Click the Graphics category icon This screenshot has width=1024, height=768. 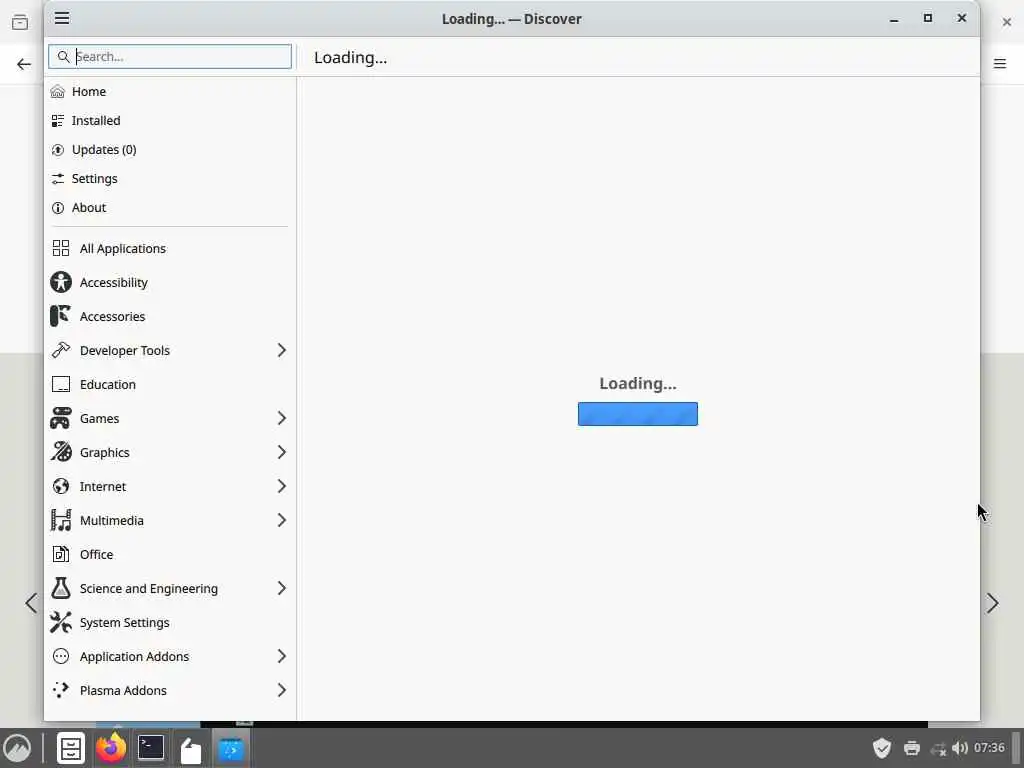tap(61, 452)
